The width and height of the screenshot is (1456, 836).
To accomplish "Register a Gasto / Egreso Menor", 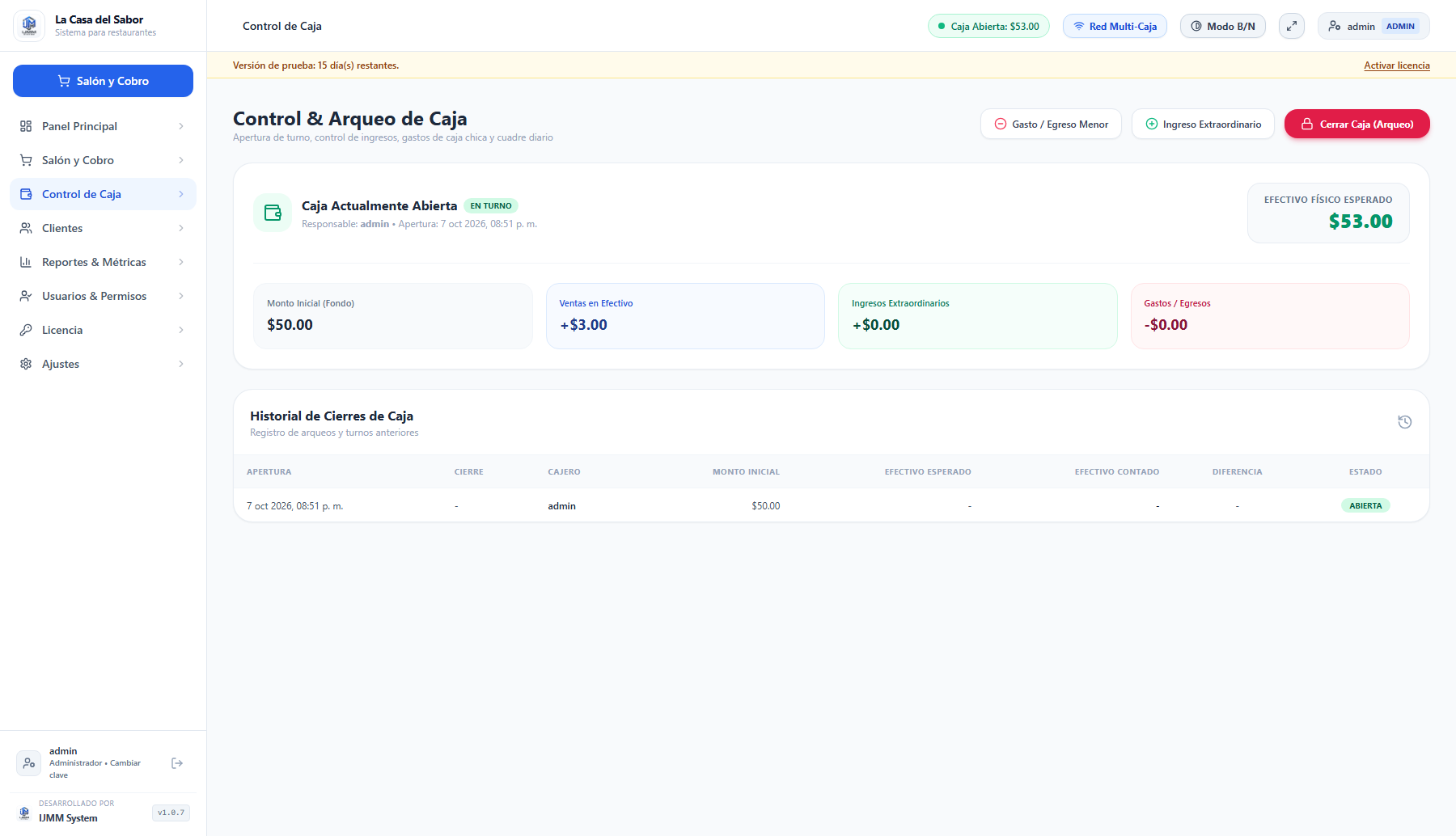I will (x=1051, y=124).
